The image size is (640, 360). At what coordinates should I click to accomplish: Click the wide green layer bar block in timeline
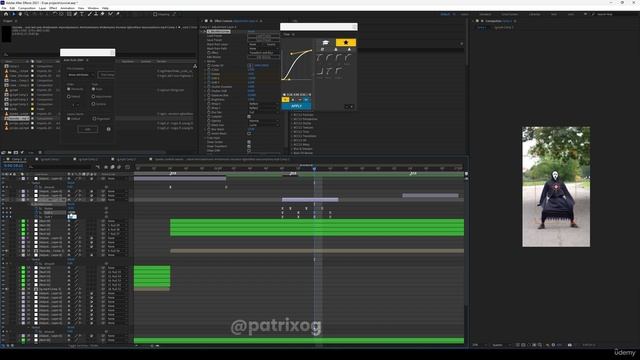coord(317,227)
